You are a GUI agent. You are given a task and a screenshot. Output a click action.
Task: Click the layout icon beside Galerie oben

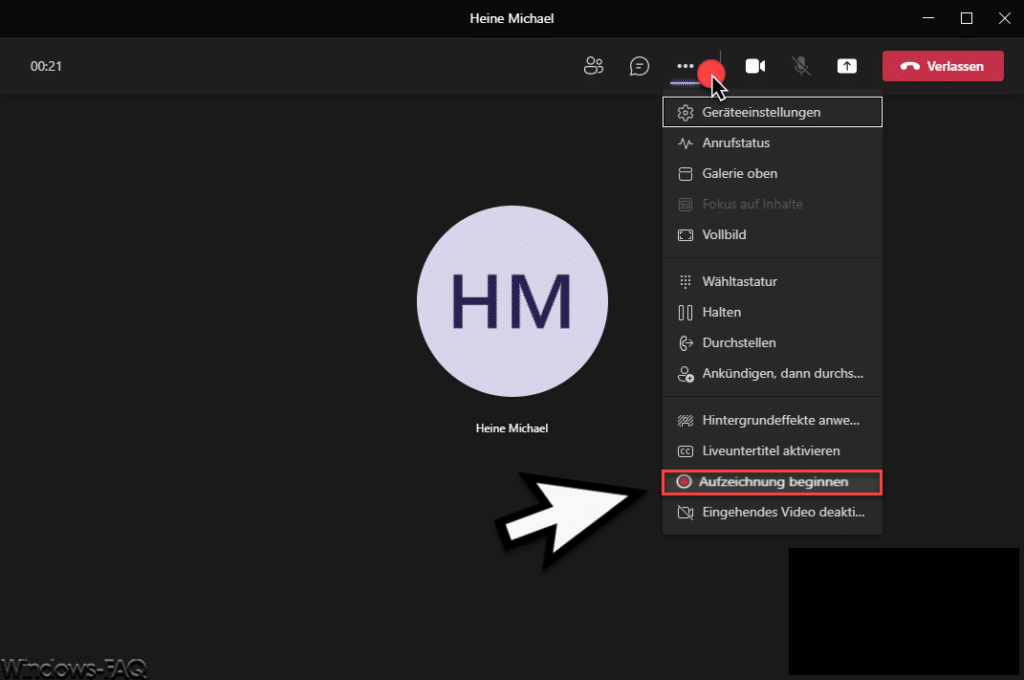[685, 174]
